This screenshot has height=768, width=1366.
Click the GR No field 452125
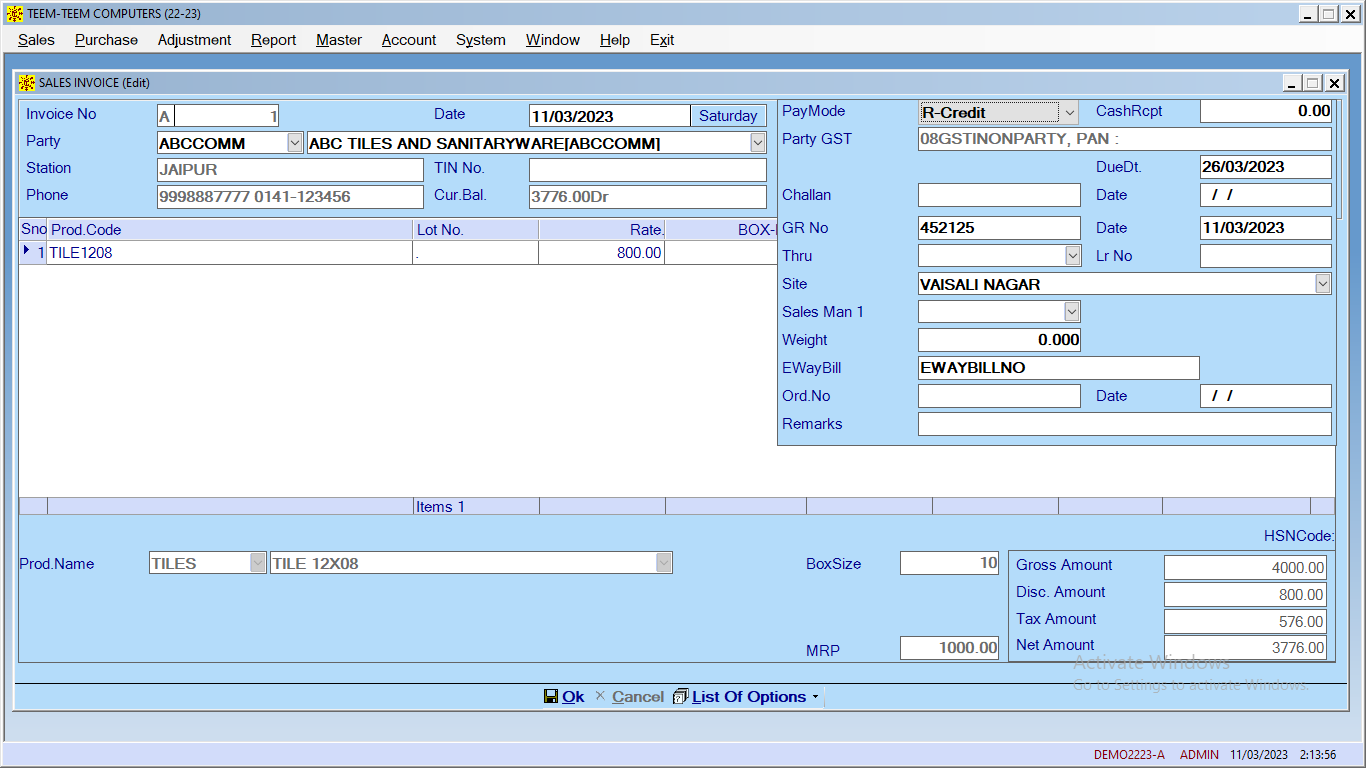point(999,228)
